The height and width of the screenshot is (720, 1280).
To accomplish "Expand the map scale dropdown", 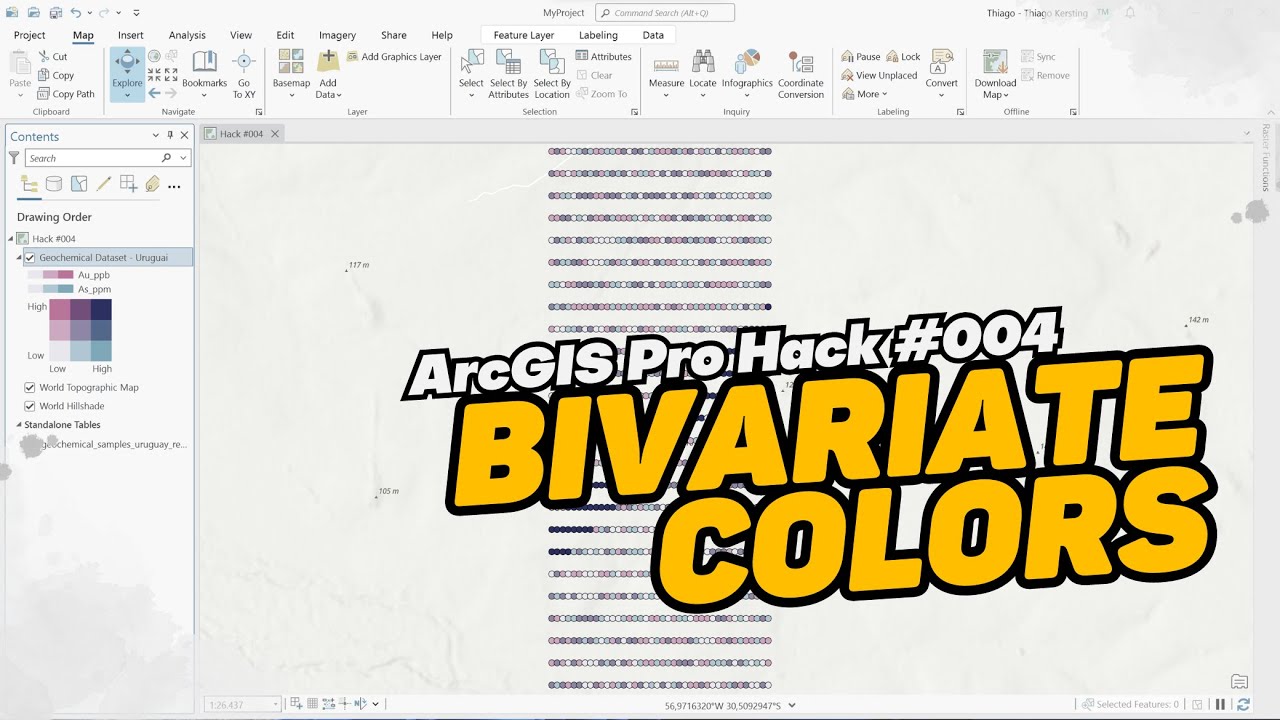I will pyautogui.click(x=276, y=704).
